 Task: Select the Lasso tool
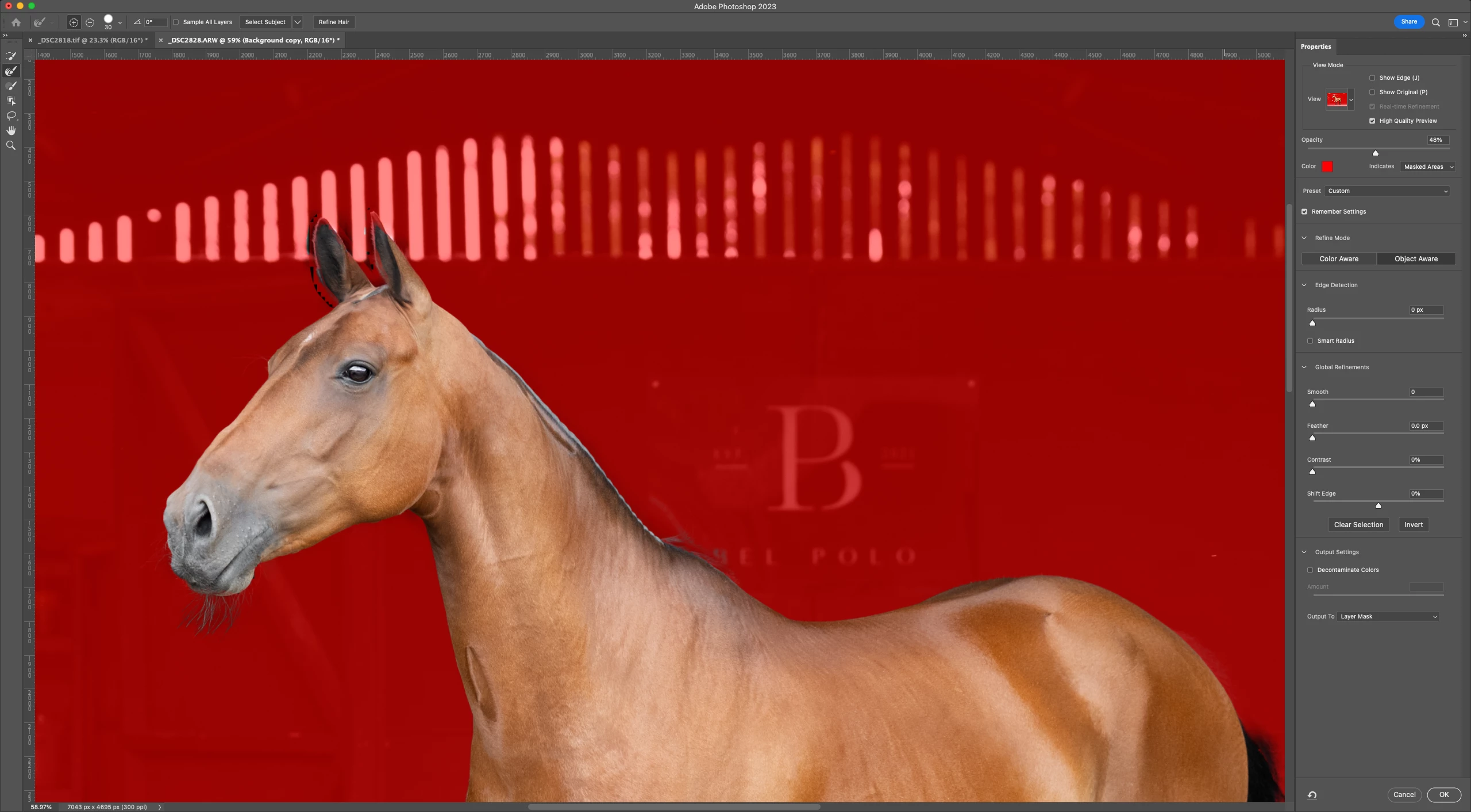pyautogui.click(x=11, y=115)
